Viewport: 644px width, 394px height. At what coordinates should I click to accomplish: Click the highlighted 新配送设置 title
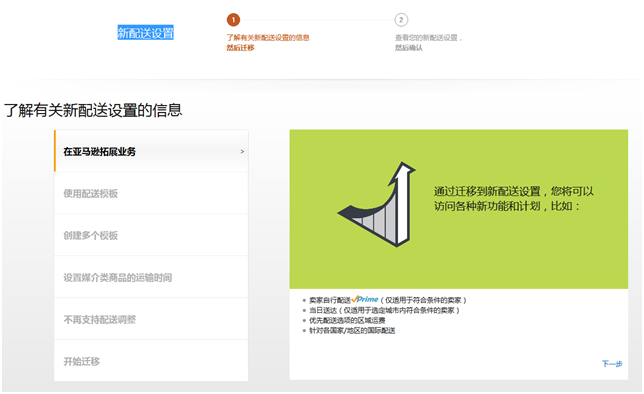(x=145, y=32)
